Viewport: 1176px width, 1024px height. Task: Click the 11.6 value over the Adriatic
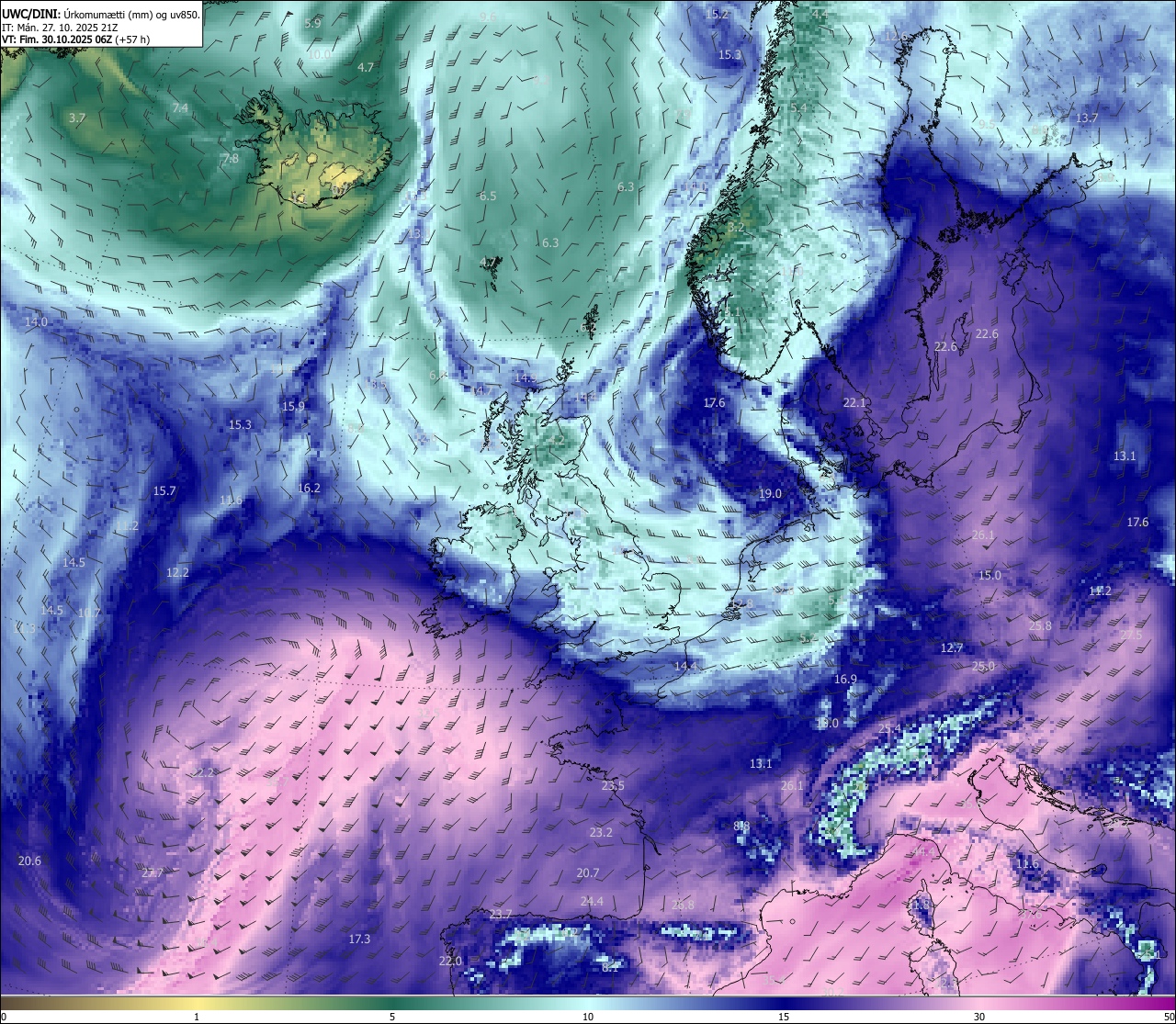tap(1027, 863)
